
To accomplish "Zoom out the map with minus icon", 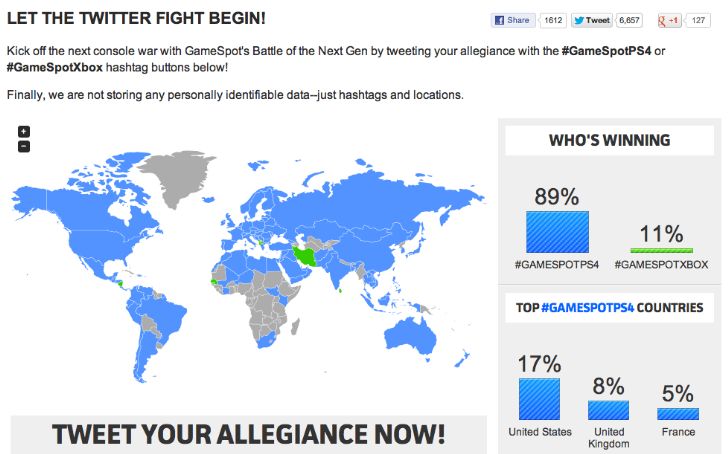I will [24, 146].
